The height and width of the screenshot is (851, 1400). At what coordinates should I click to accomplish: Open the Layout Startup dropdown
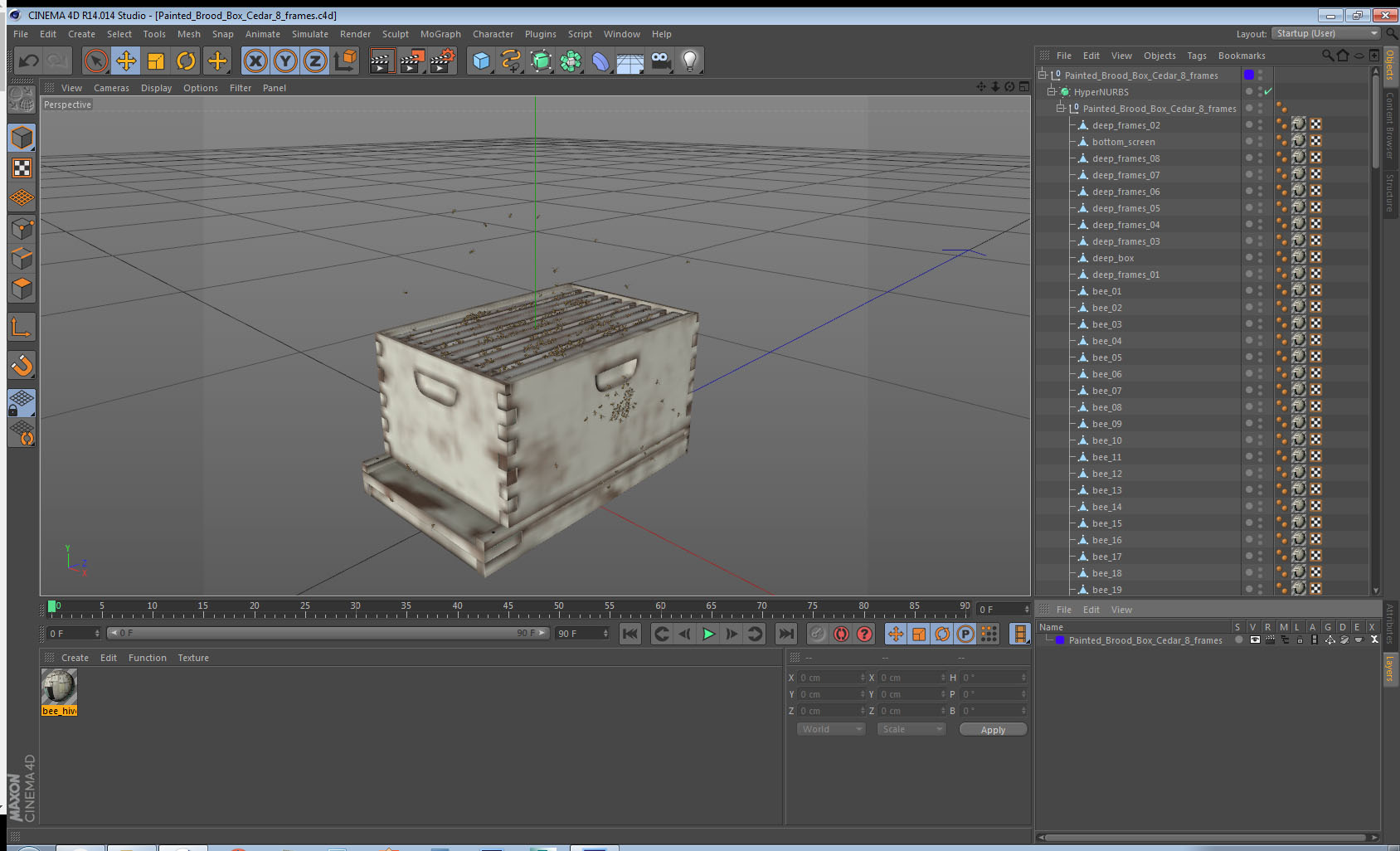tap(1325, 33)
